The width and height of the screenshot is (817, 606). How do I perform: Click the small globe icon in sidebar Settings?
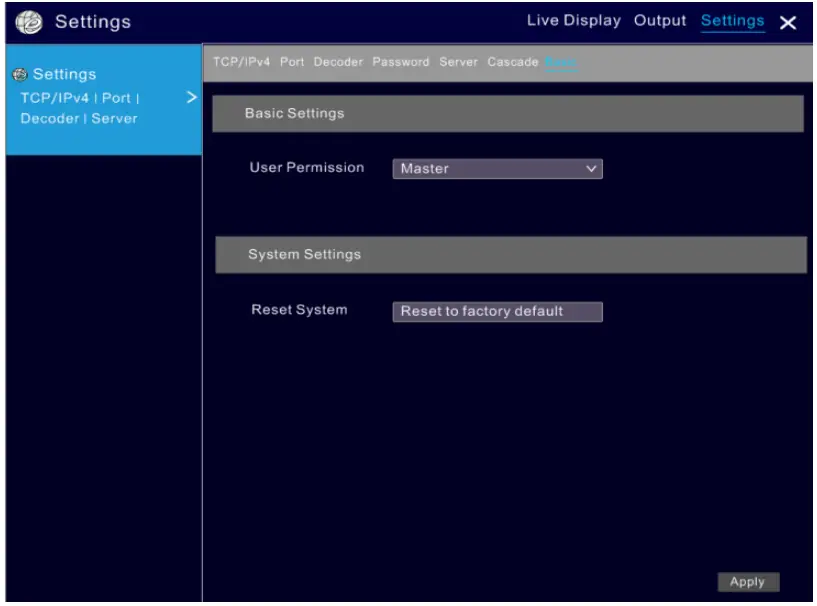pos(20,75)
